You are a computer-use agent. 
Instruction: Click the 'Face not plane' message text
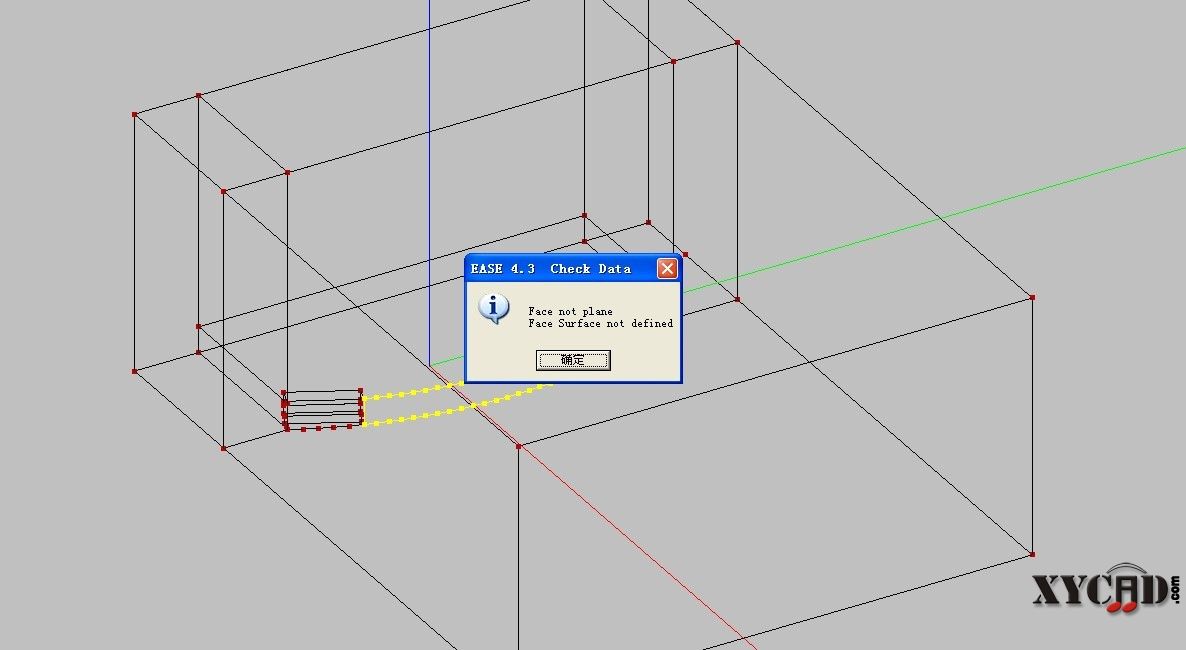(x=570, y=311)
